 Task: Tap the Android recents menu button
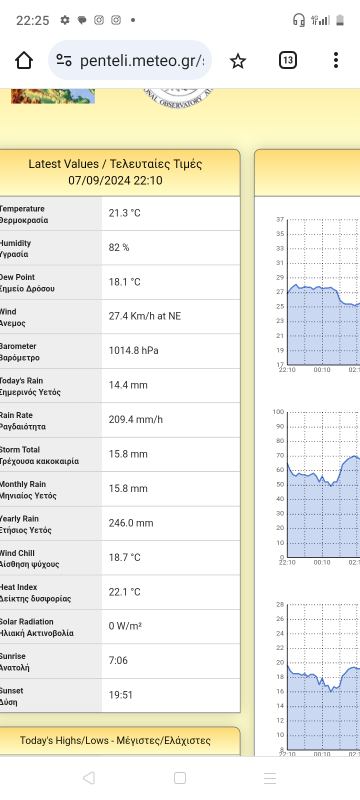270,778
